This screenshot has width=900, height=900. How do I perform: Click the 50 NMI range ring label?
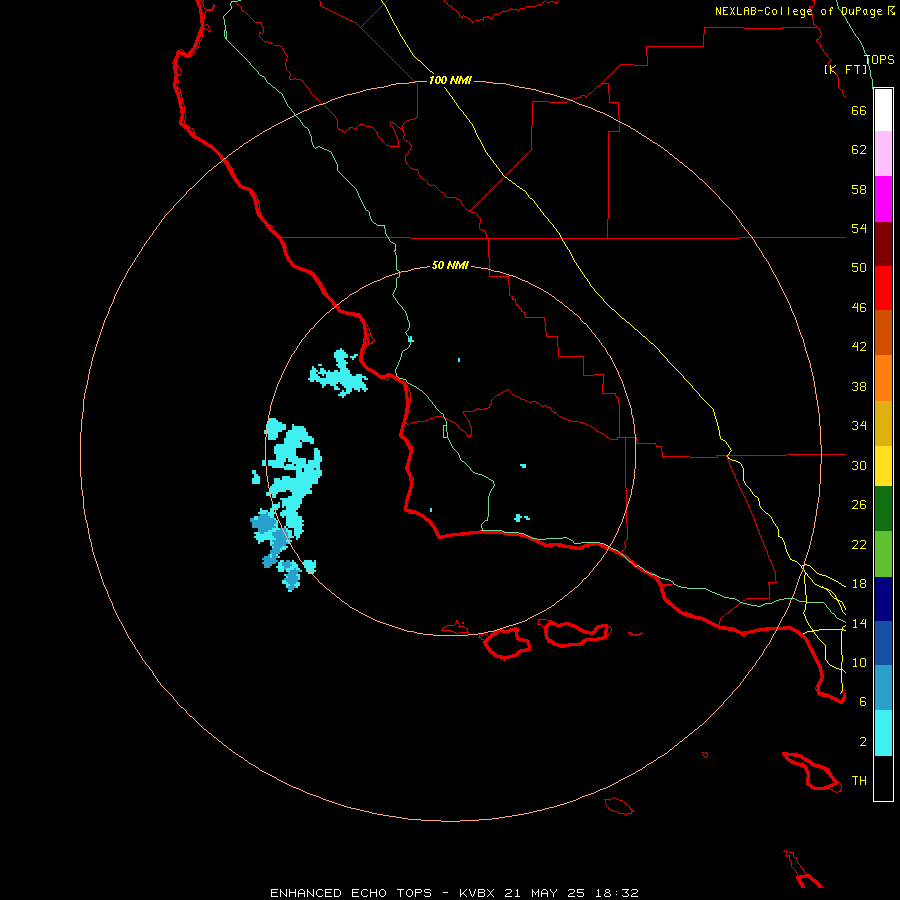pyautogui.click(x=450, y=265)
